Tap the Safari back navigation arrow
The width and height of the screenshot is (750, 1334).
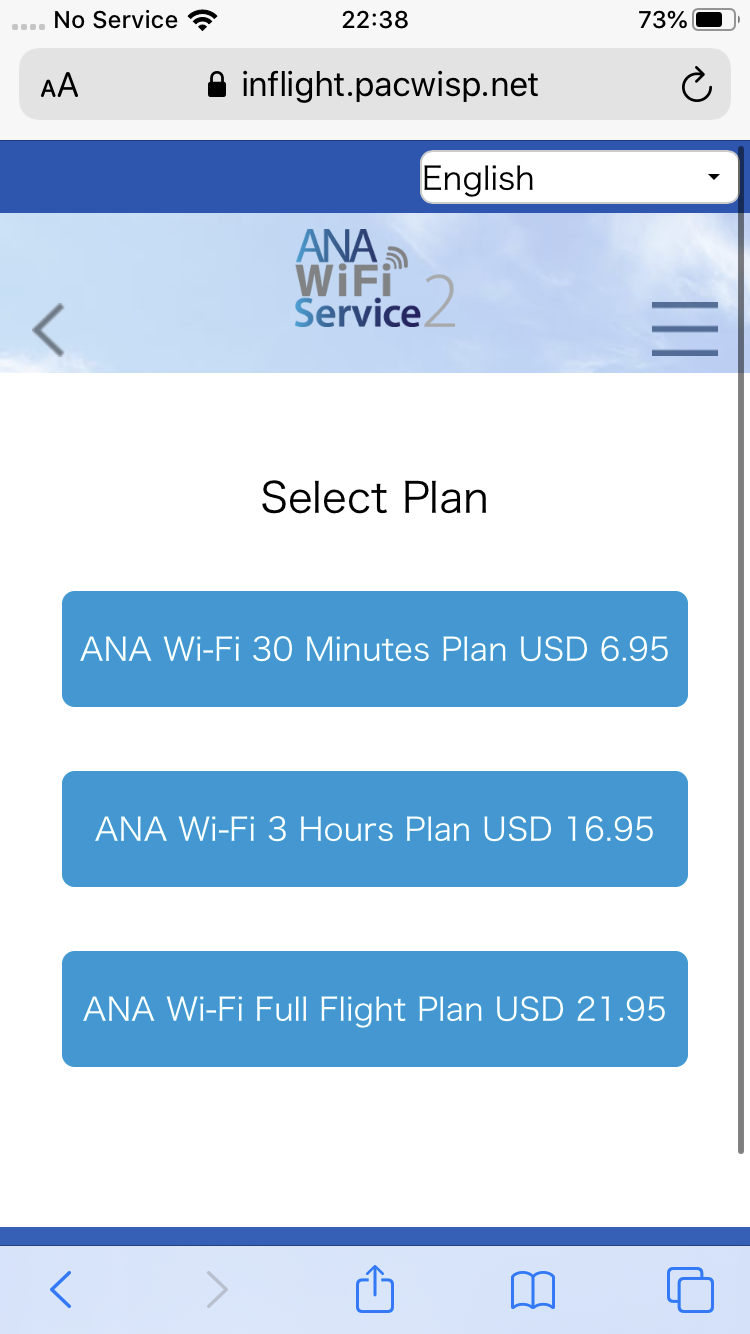(x=61, y=1290)
